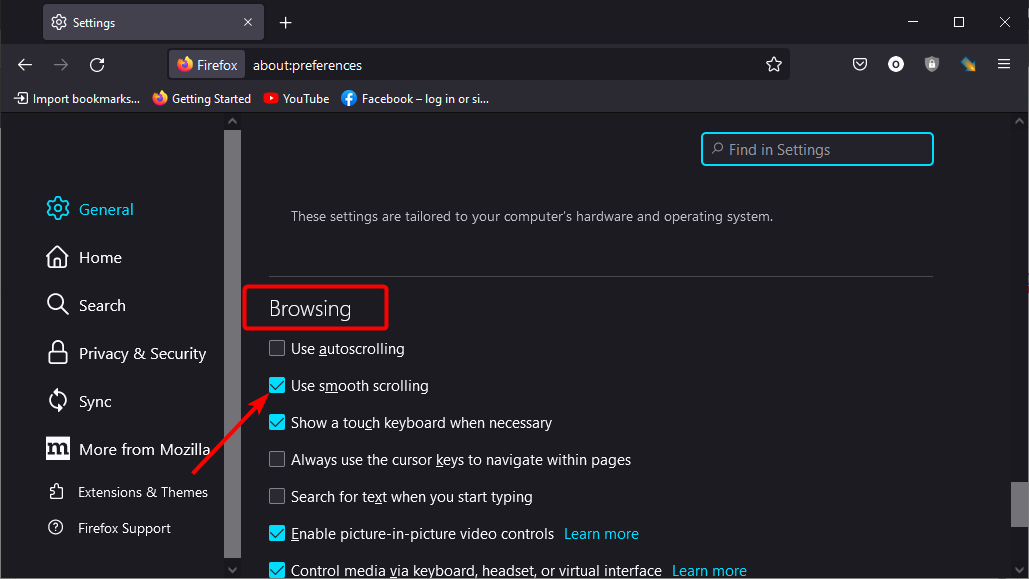The height and width of the screenshot is (579, 1029).
Task: Open the YouTube bookmark
Action: point(297,98)
